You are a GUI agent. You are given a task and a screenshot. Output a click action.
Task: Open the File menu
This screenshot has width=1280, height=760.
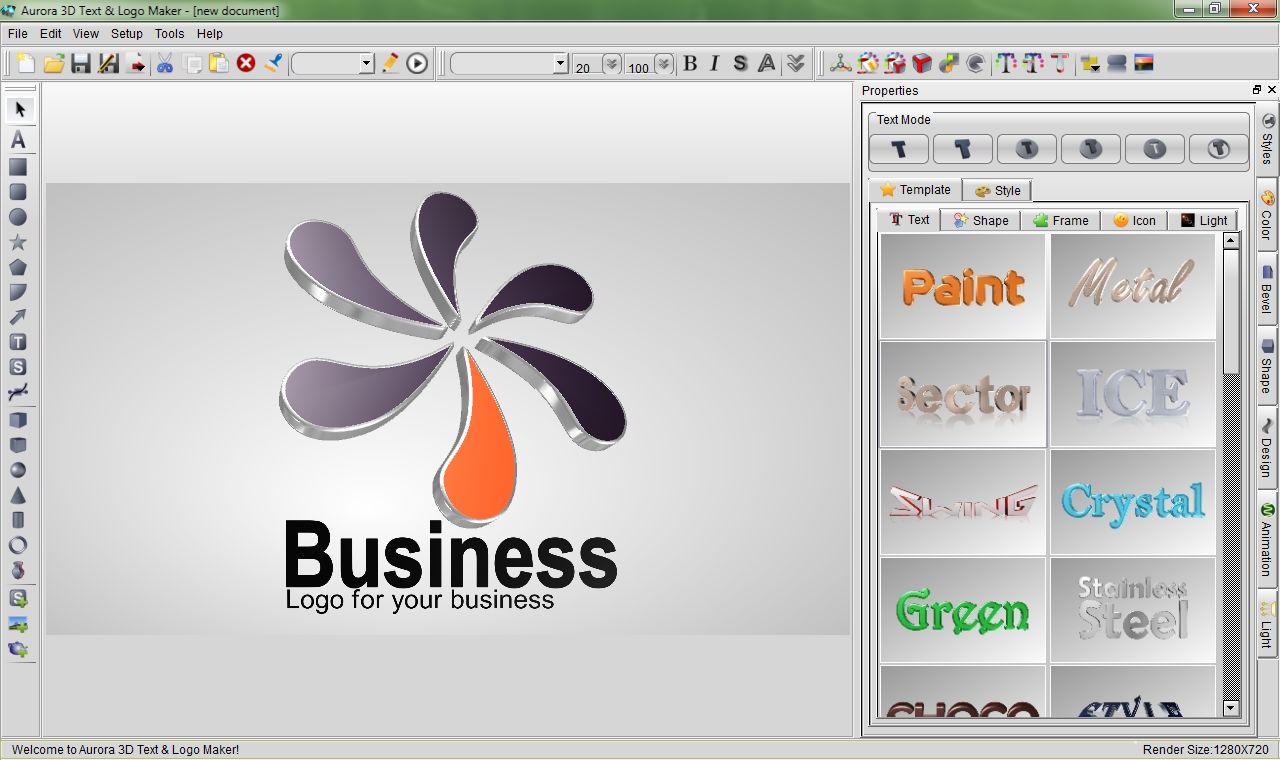click(18, 33)
